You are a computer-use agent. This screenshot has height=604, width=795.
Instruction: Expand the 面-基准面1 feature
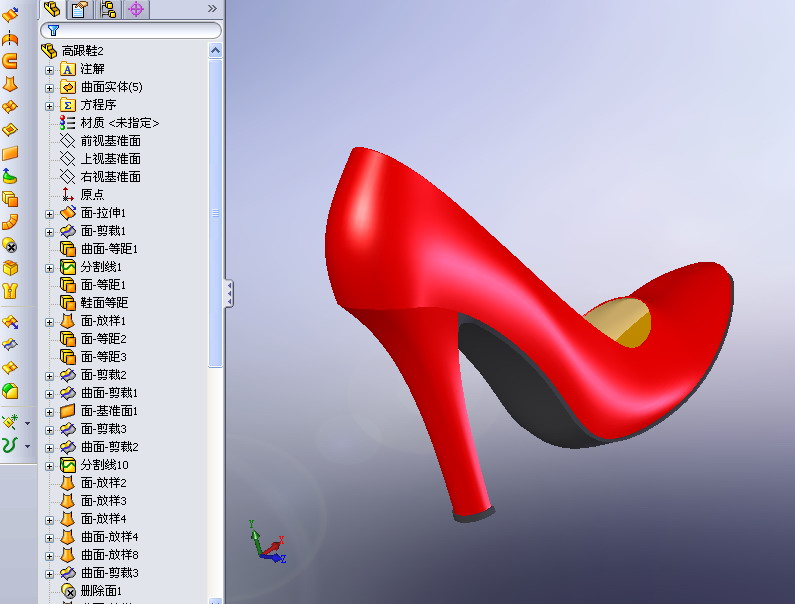click(x=49, y=412)
